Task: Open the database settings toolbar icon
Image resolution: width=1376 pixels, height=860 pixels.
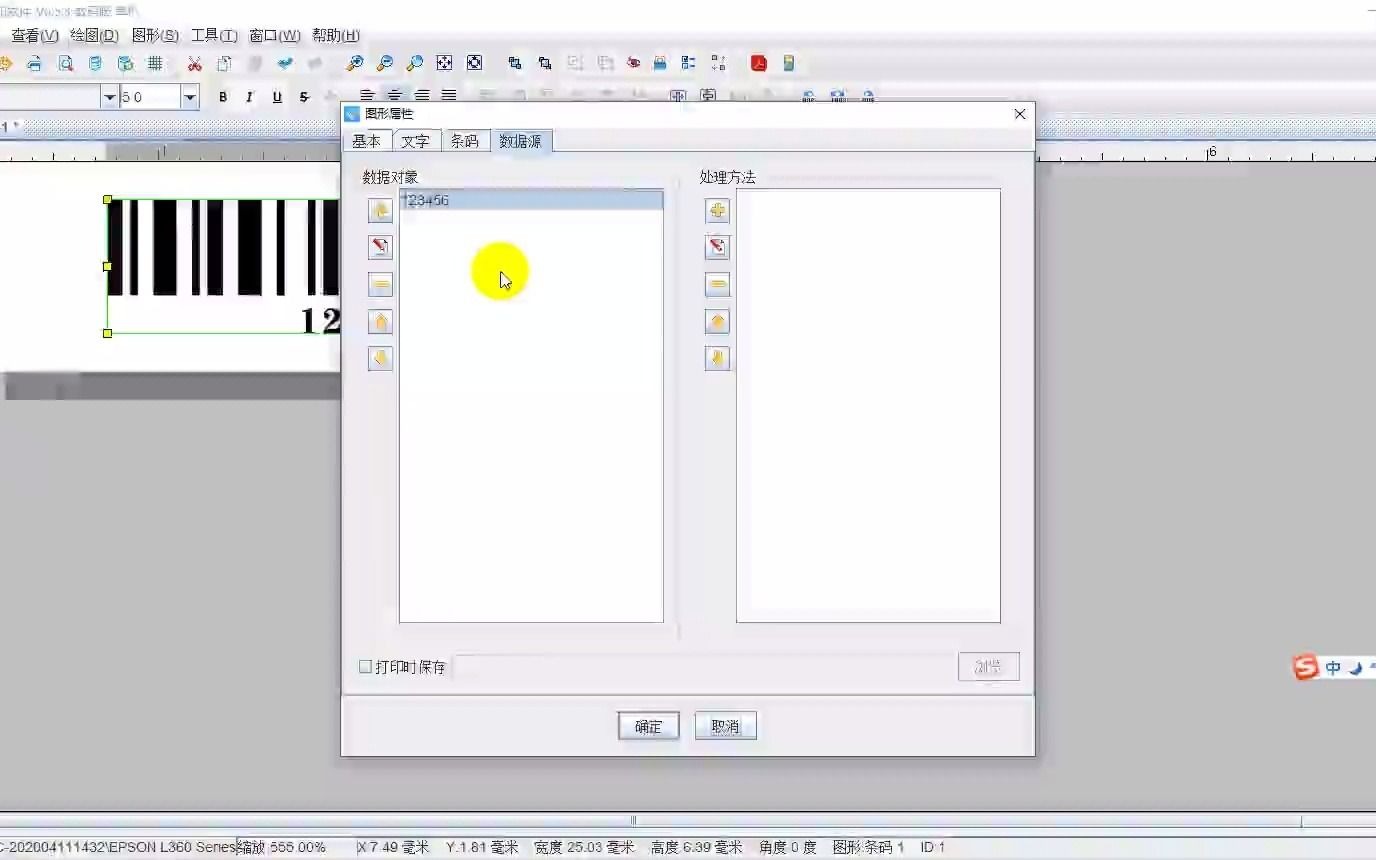Action: (95, 63)
